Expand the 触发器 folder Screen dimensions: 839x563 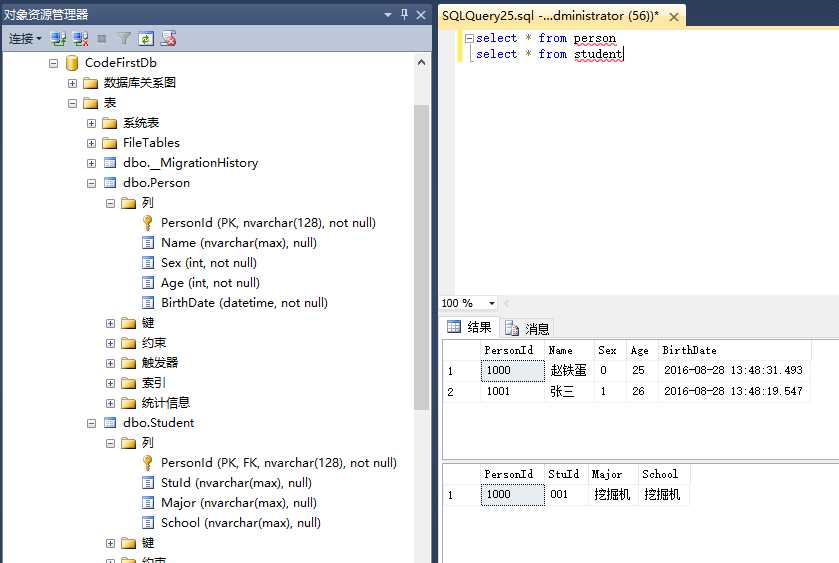tap(110, 363)
